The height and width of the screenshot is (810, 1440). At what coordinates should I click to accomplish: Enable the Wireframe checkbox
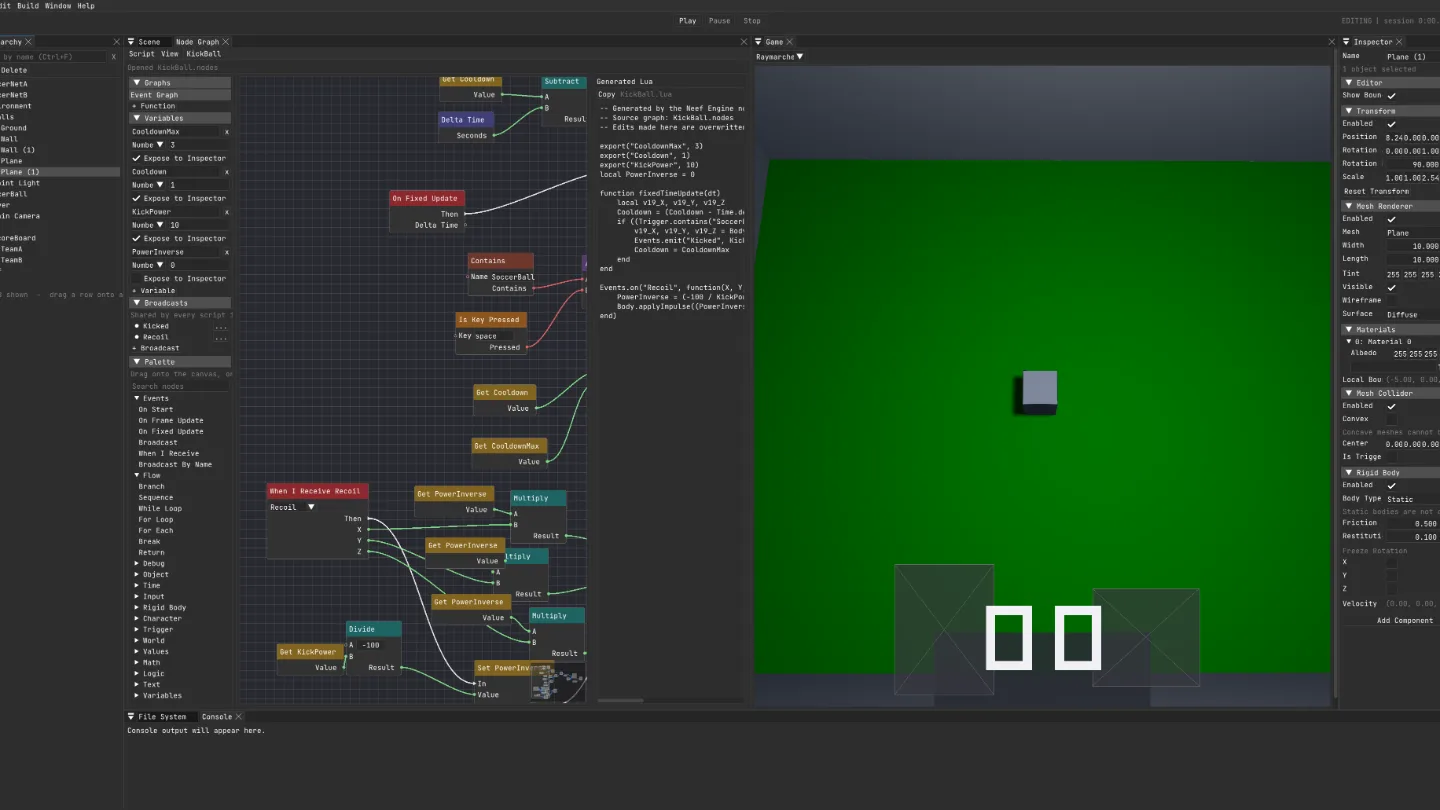pyautogui.click(x=1391, y=300)
